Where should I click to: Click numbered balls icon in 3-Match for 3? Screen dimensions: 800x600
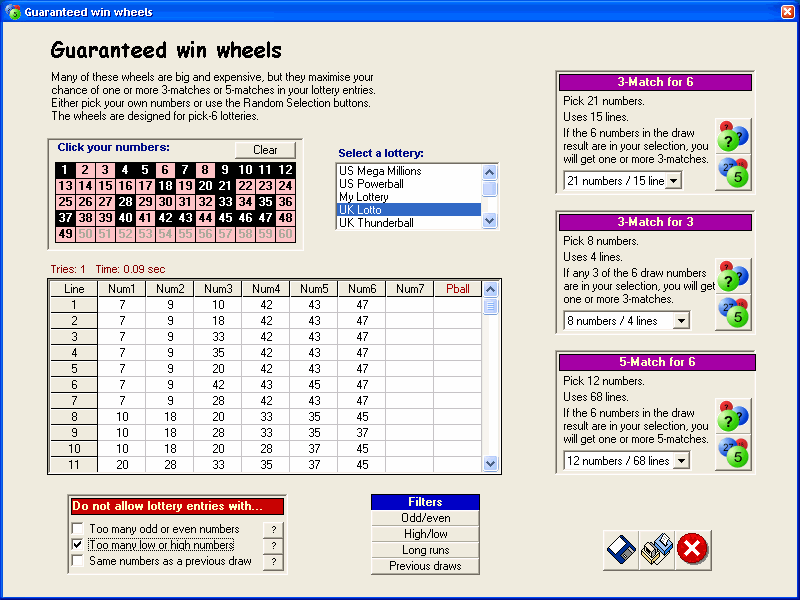(733, 312)
